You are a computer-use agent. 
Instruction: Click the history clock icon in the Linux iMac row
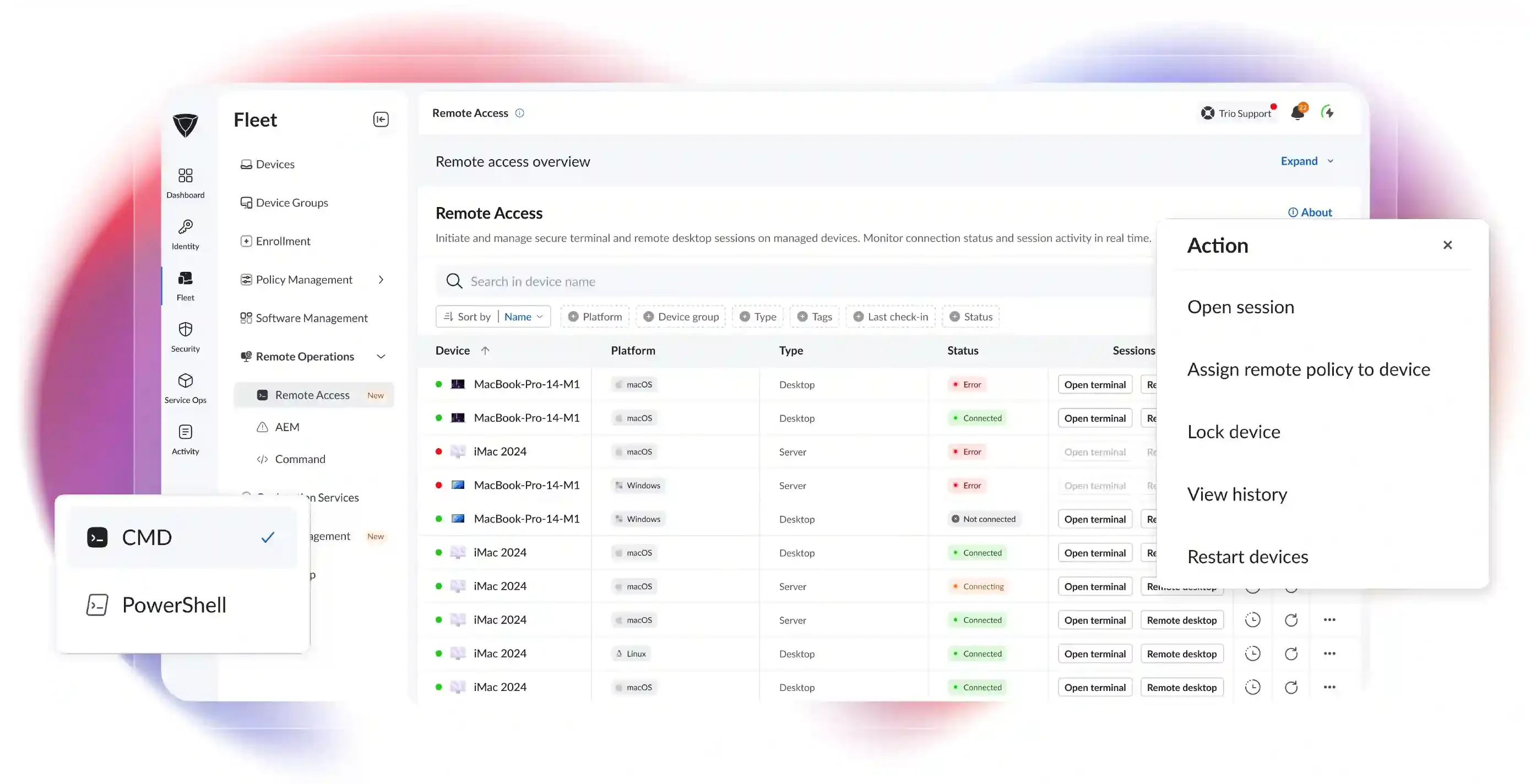tap(1252, 654)
